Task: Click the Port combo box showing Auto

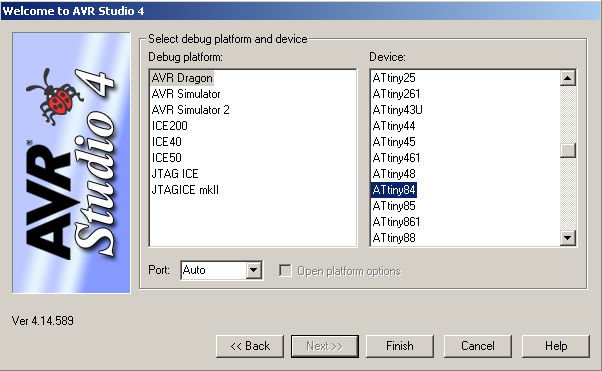Action: click(221, 270)
